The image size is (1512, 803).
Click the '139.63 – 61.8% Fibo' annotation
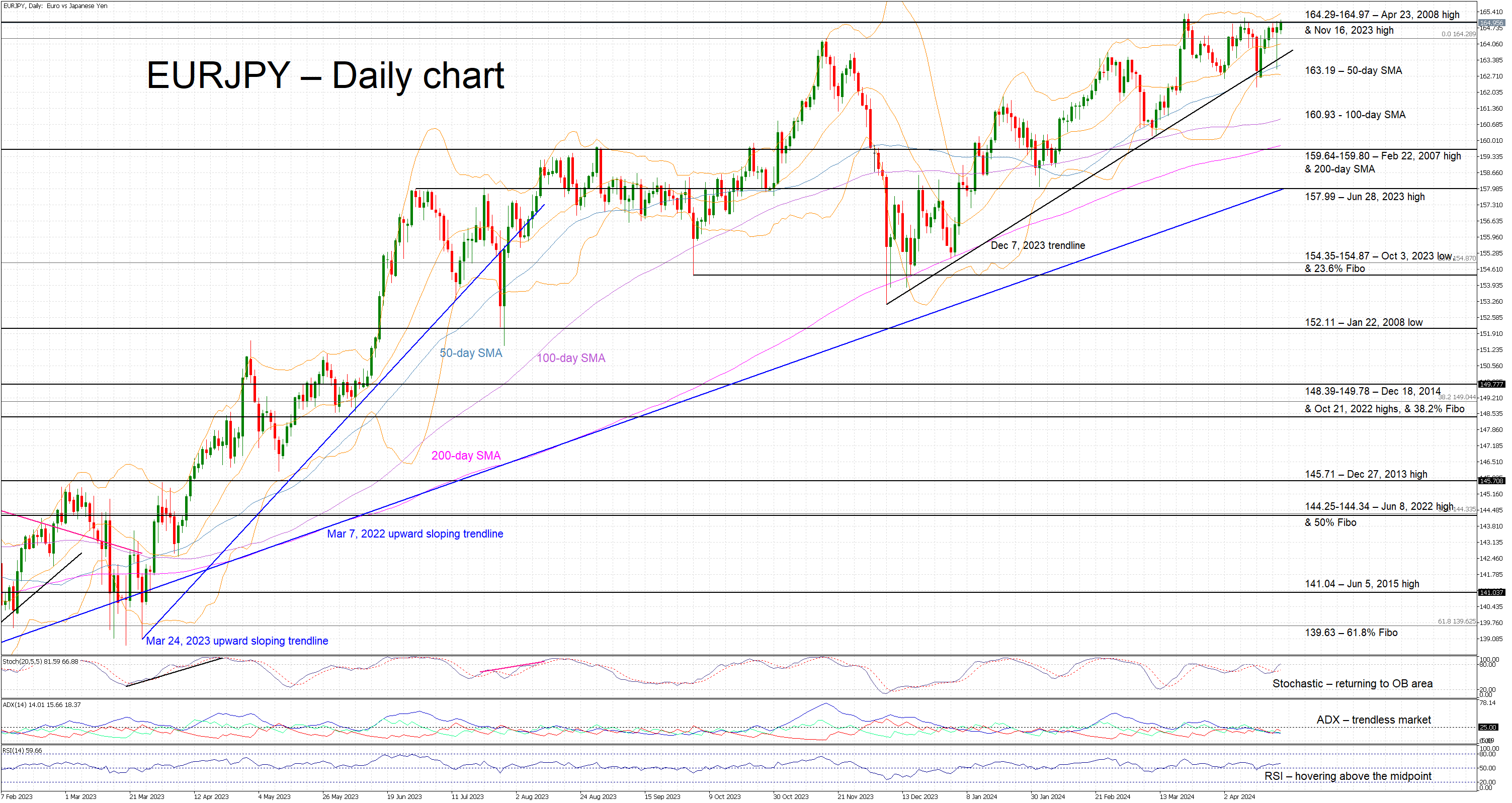[1351, 633]
